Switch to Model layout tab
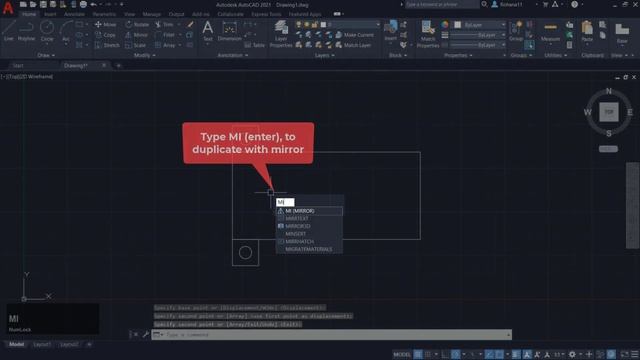 tap(16, 344)
